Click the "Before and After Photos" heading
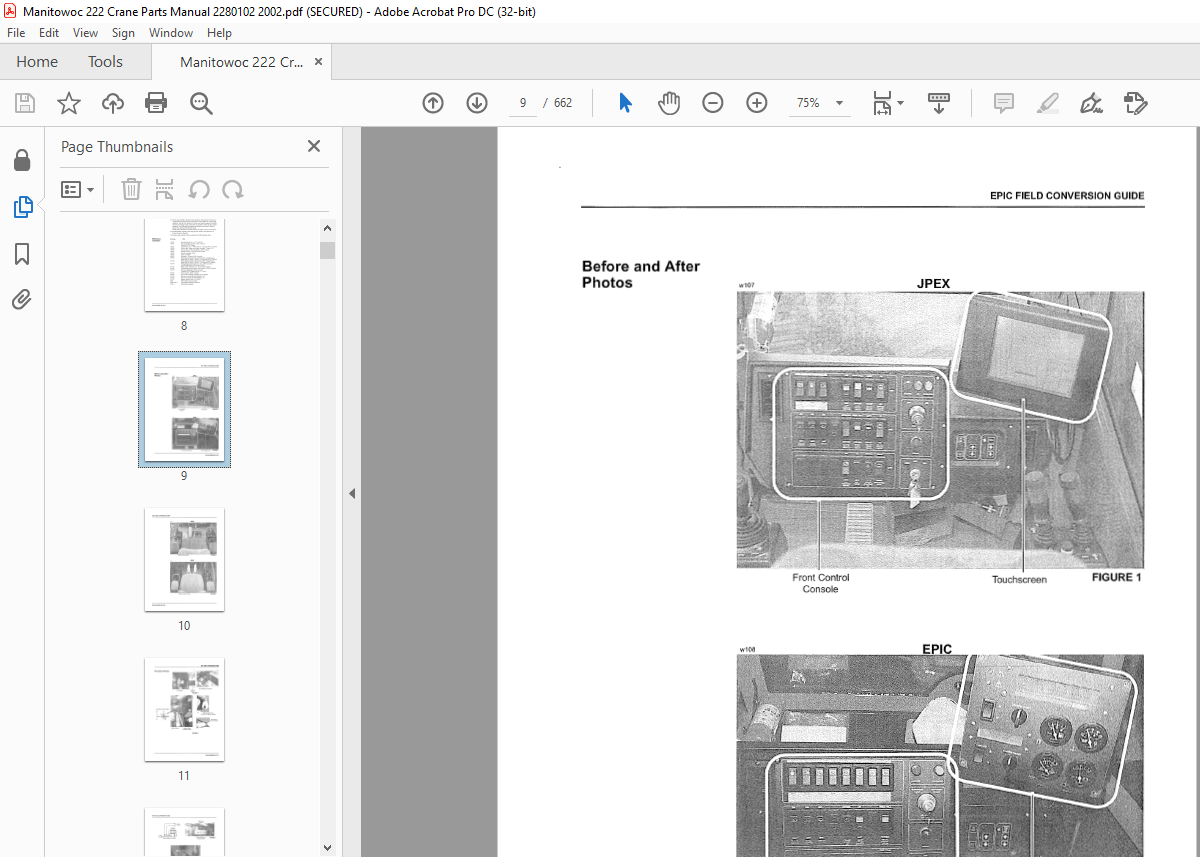Image resolution: width=1200 pixels, height=857 pixels. (641, 274)
